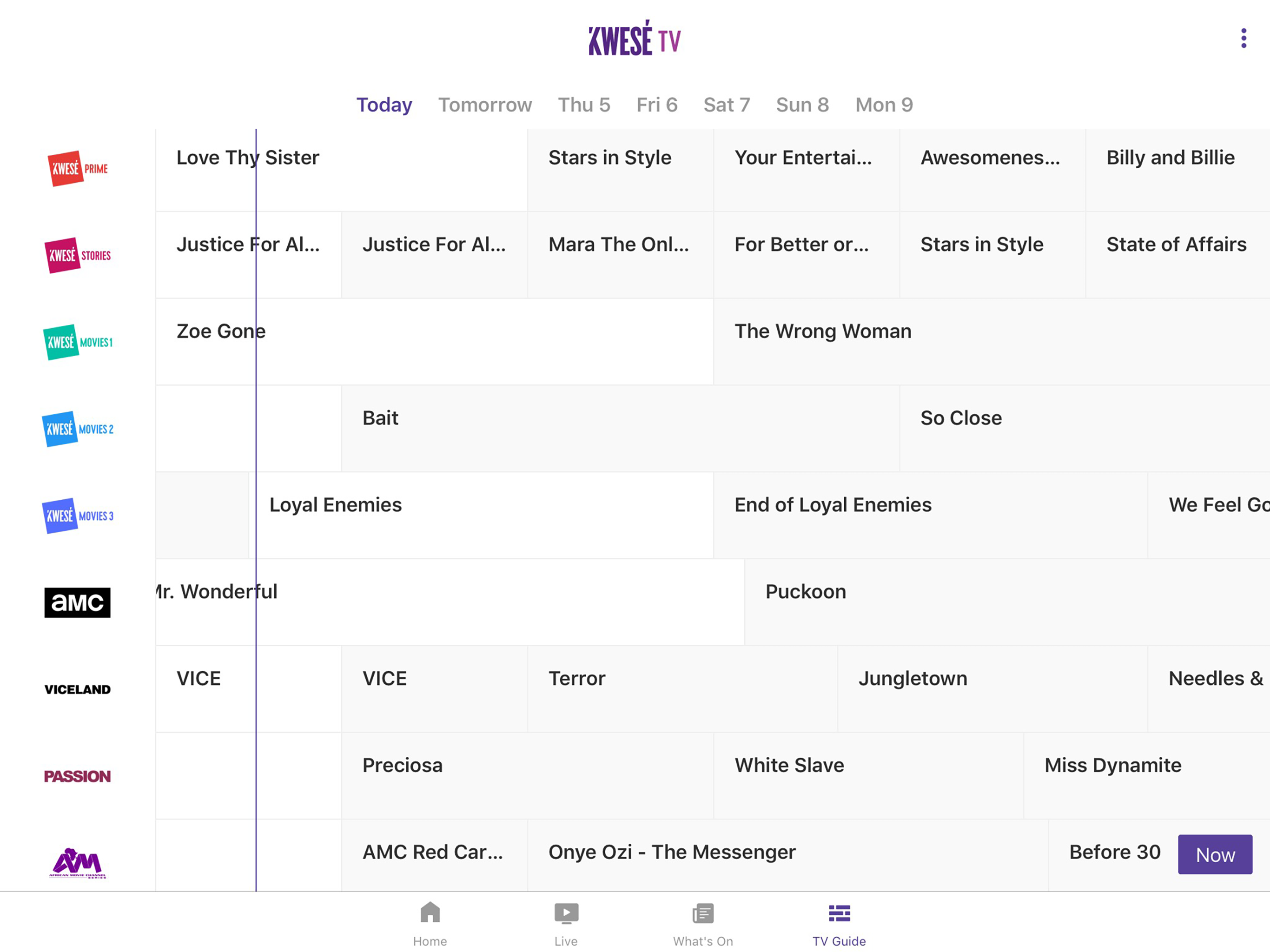Image resolution: width=1270 pixels, height=952 pixels.
Task: Open the Live tab
Action: point(566,923)
